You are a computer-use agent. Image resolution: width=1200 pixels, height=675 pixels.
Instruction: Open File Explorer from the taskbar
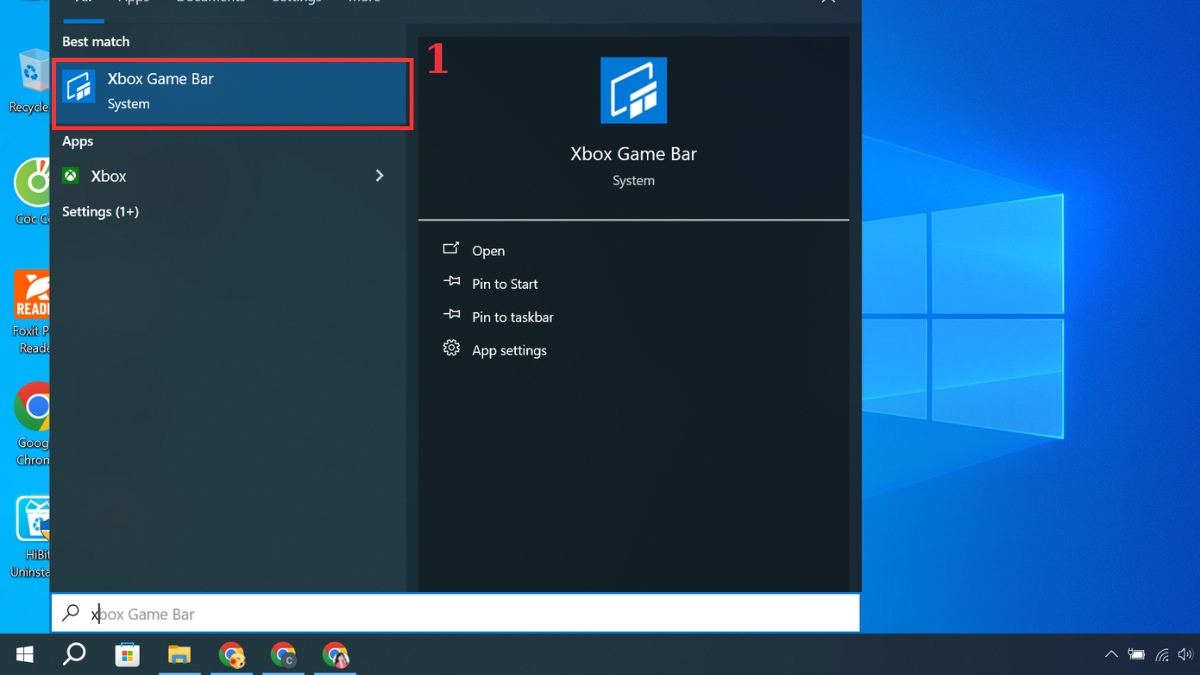(179, 655)
